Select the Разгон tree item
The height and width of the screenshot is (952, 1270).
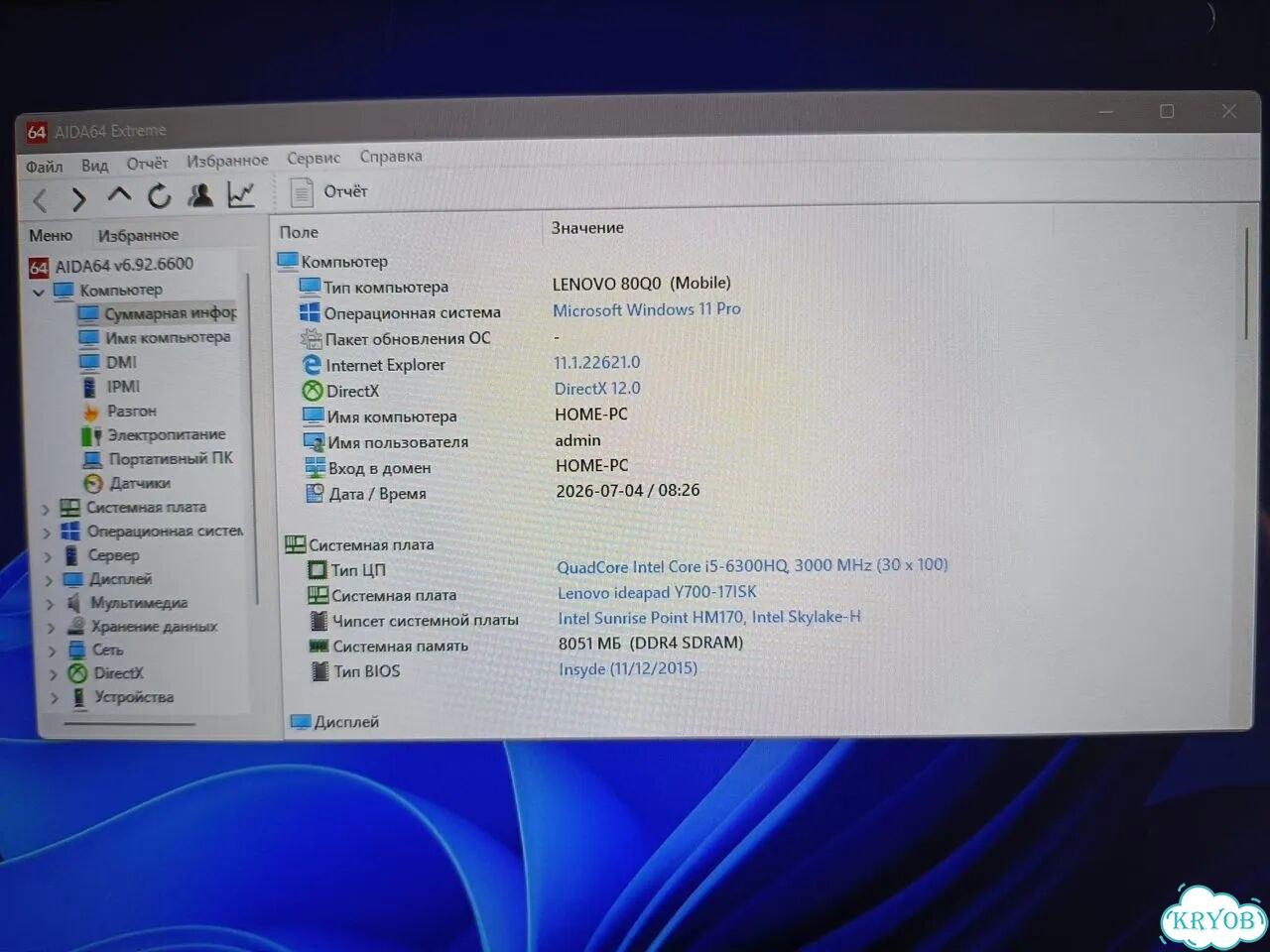point(119,411)
